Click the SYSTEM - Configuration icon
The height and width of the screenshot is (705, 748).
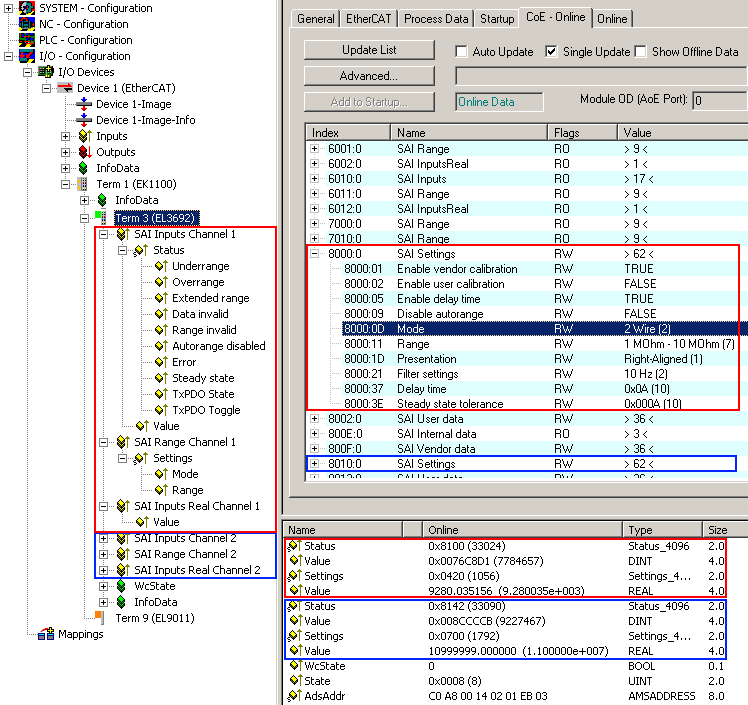[27, 8]
